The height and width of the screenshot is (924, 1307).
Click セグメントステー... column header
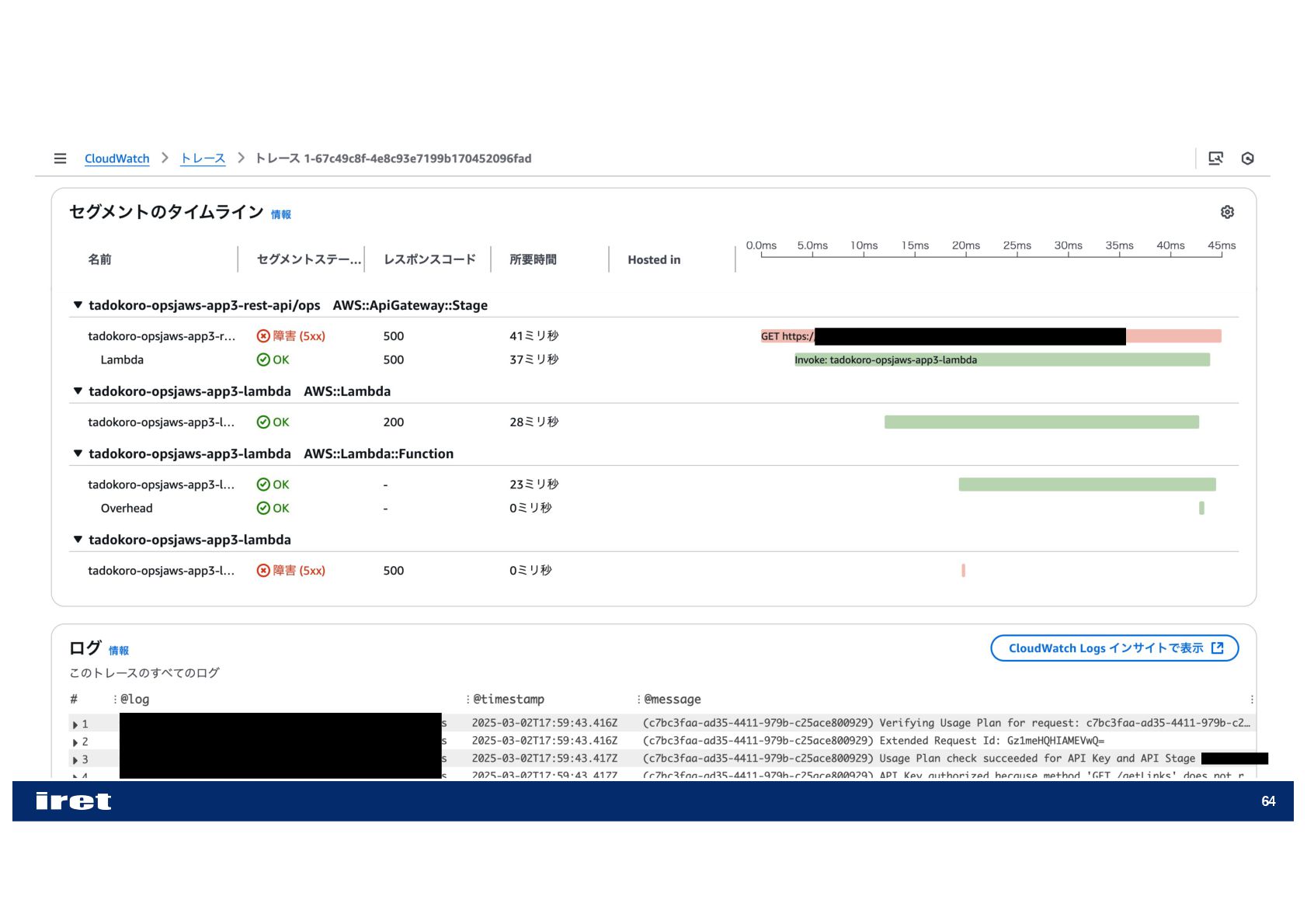(309, 259)
